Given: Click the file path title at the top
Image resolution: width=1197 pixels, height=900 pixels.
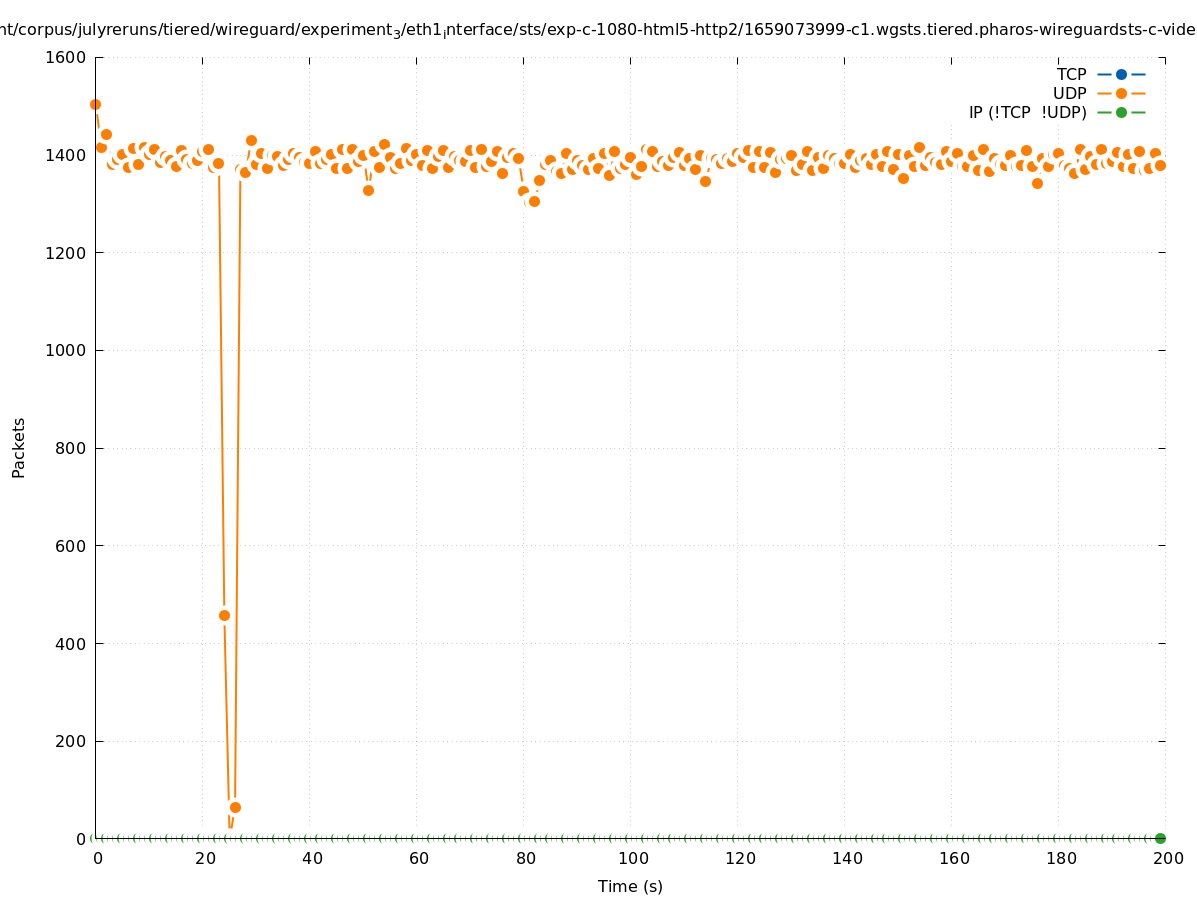Looking at the screenshot, I should tap(598, 30).
